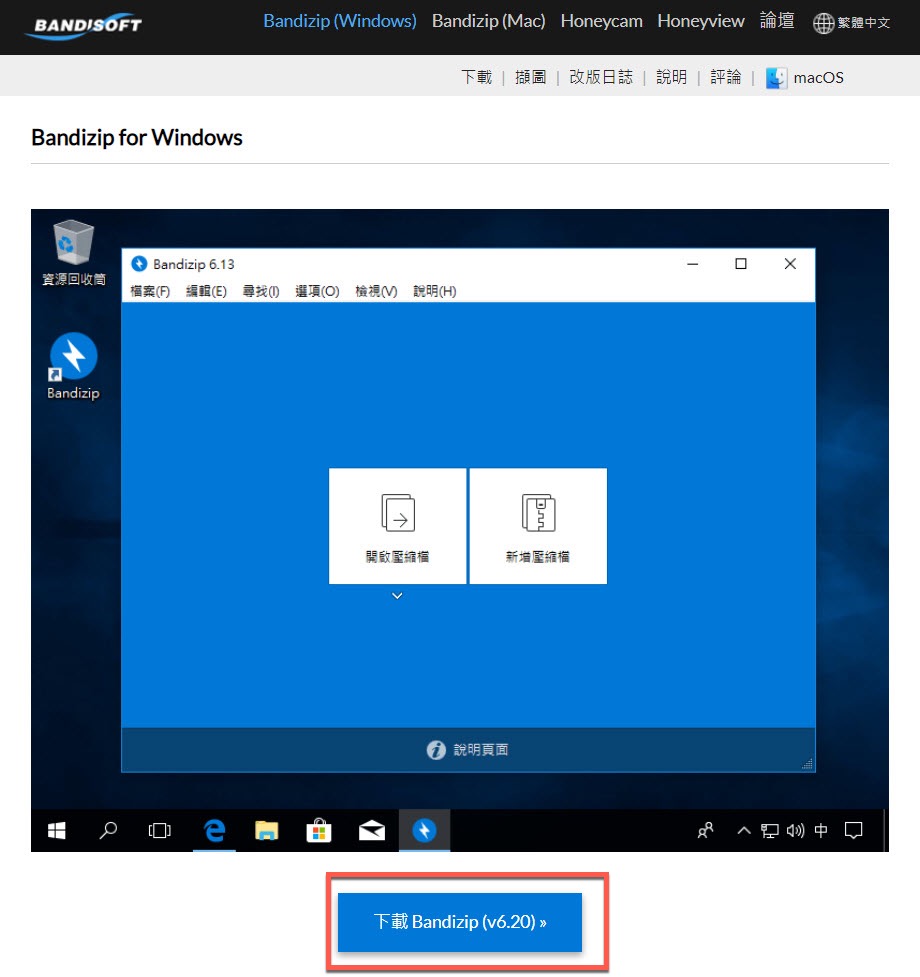Screen dimensions: 920x977
Task: Click the 說明 help link in the submenu
Action: [671, 77]
